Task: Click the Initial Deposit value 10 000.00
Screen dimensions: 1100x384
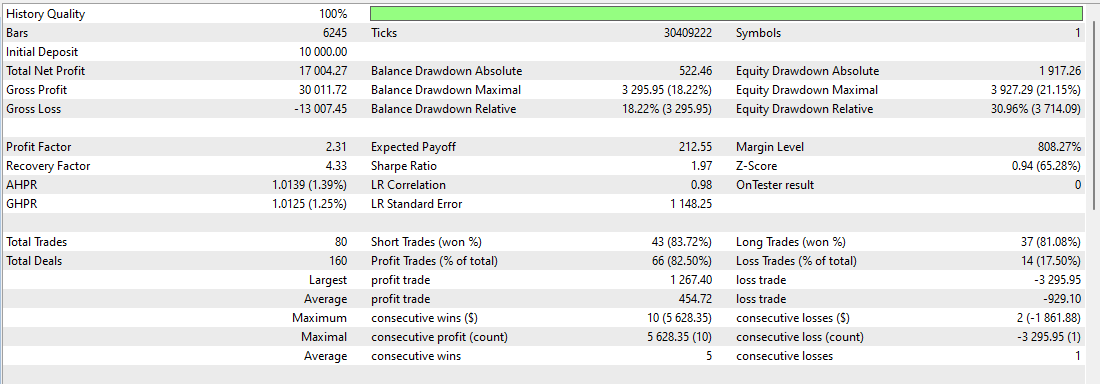Action: (x=323, y=52)
